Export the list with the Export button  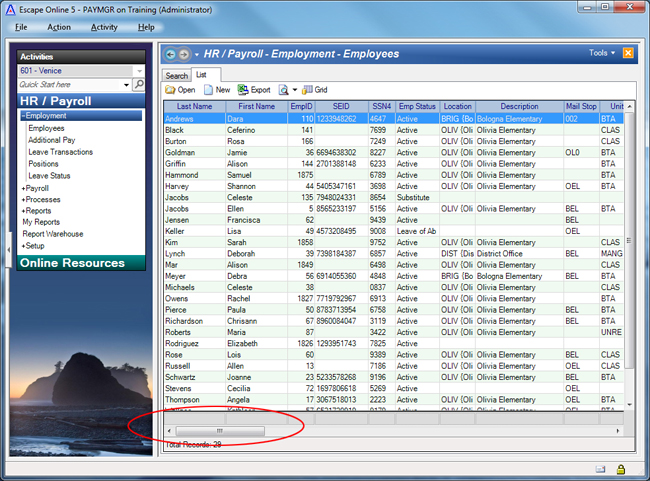254,90
